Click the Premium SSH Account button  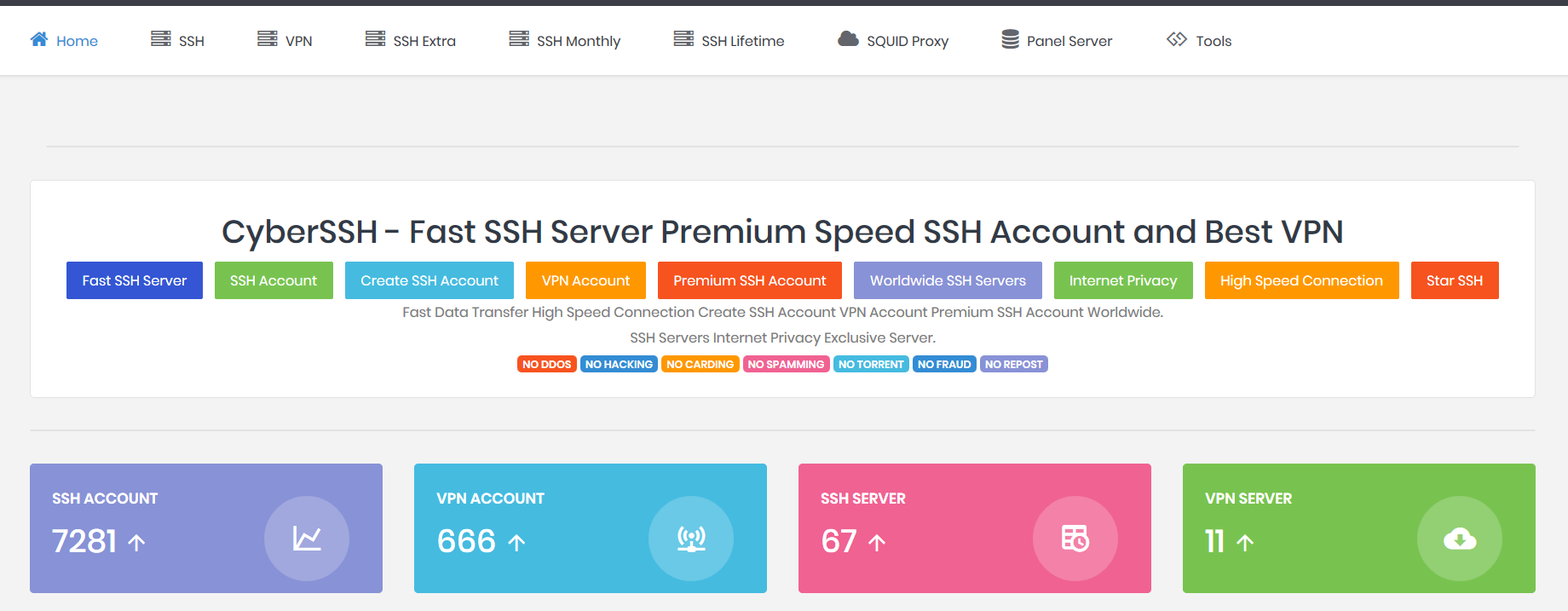(750, 280)
